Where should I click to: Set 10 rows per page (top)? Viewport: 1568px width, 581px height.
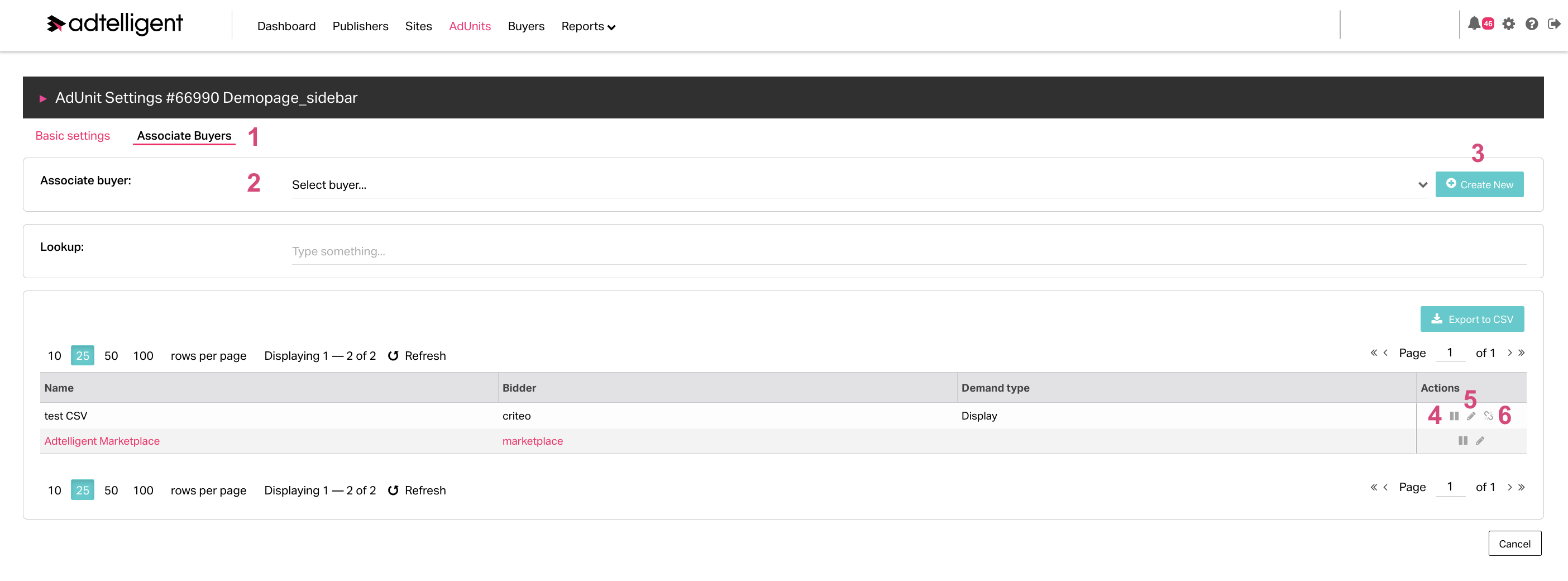(54, 356)
